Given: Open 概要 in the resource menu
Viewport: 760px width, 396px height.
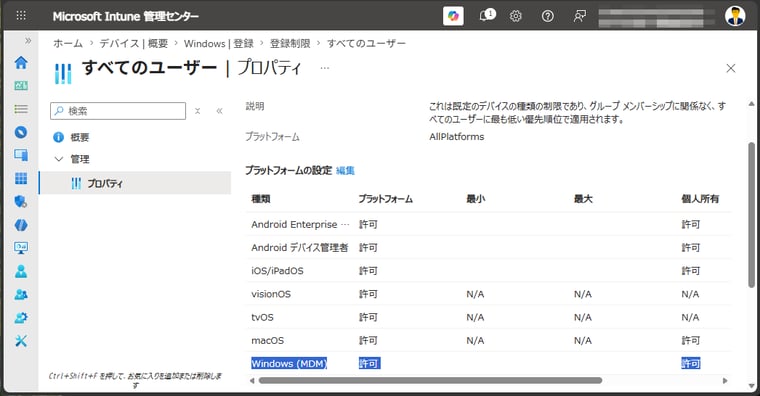Looking at the screenshot, I should (x=79, y=138).
